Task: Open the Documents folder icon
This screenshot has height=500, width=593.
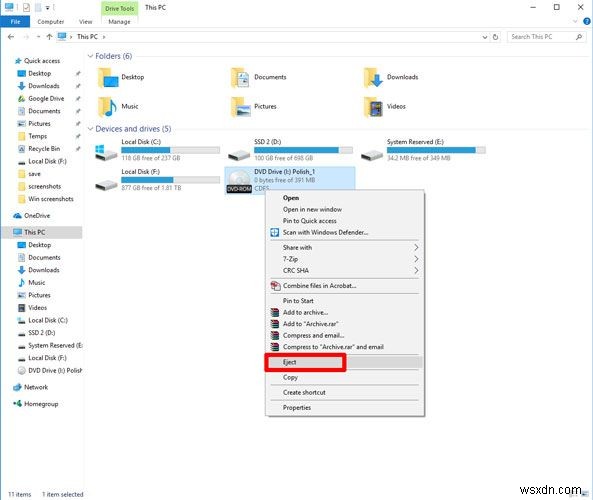Action: [240, 78]
